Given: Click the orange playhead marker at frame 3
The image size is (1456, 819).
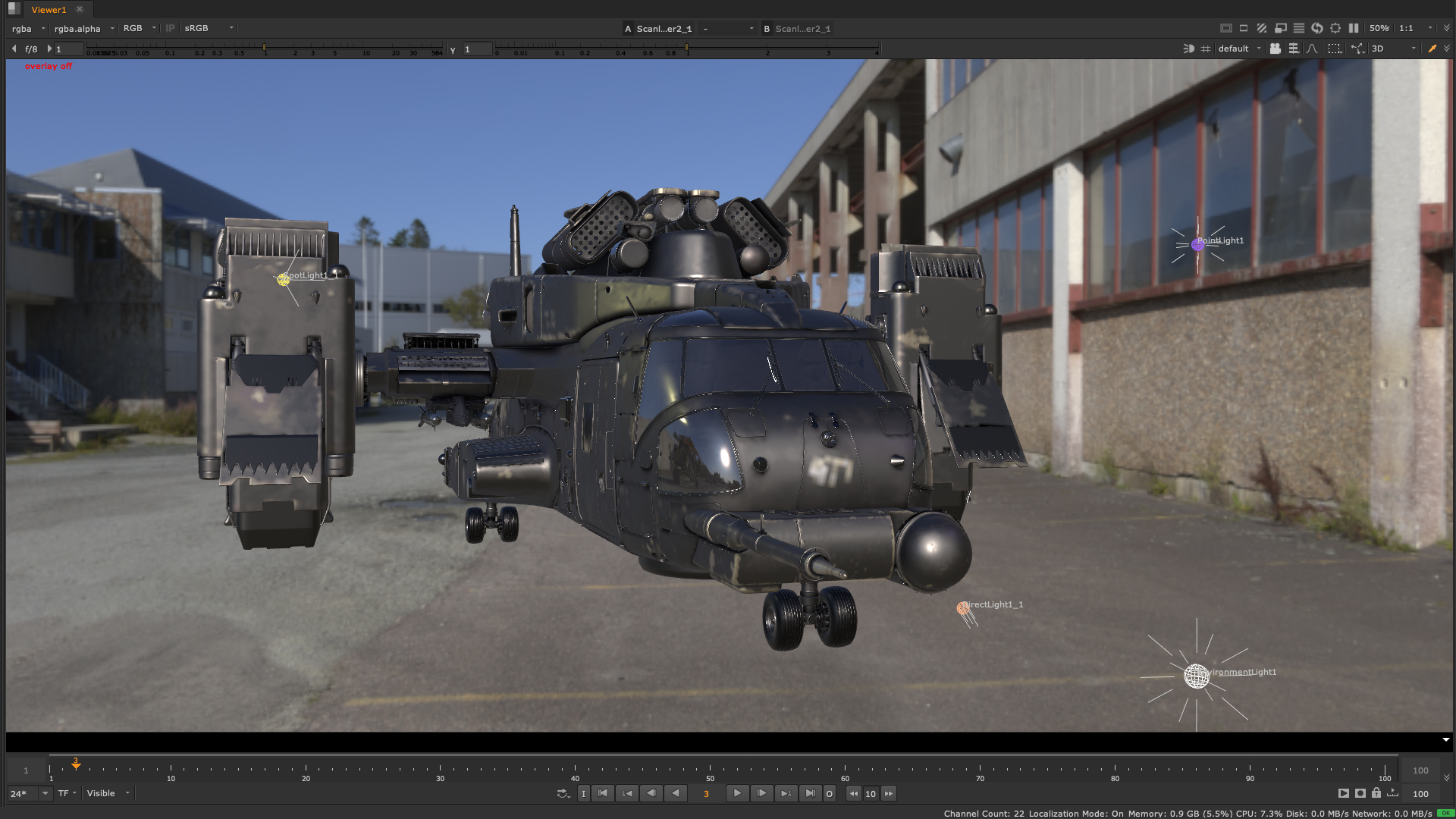Looking at the screenshot, I should click(75, 766).
